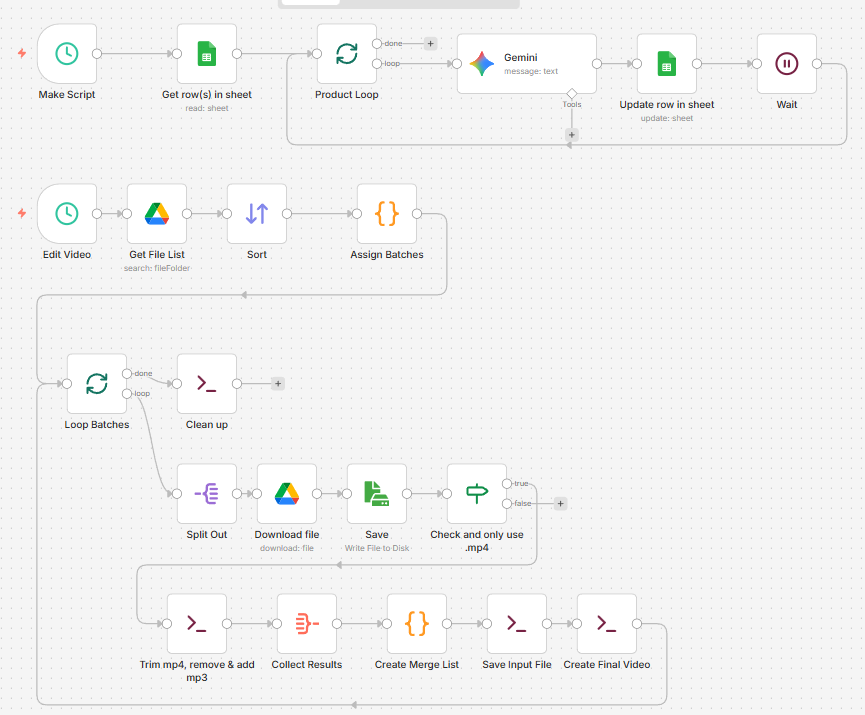
Task: Select the Split Out node
Action: click(207, 493)
